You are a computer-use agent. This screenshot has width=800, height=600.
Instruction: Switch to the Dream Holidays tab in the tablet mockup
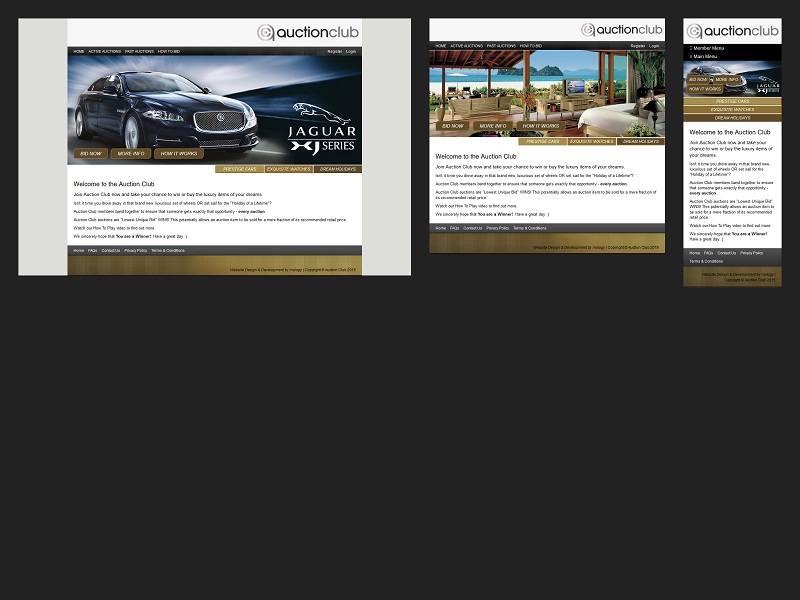coord(641,142)
